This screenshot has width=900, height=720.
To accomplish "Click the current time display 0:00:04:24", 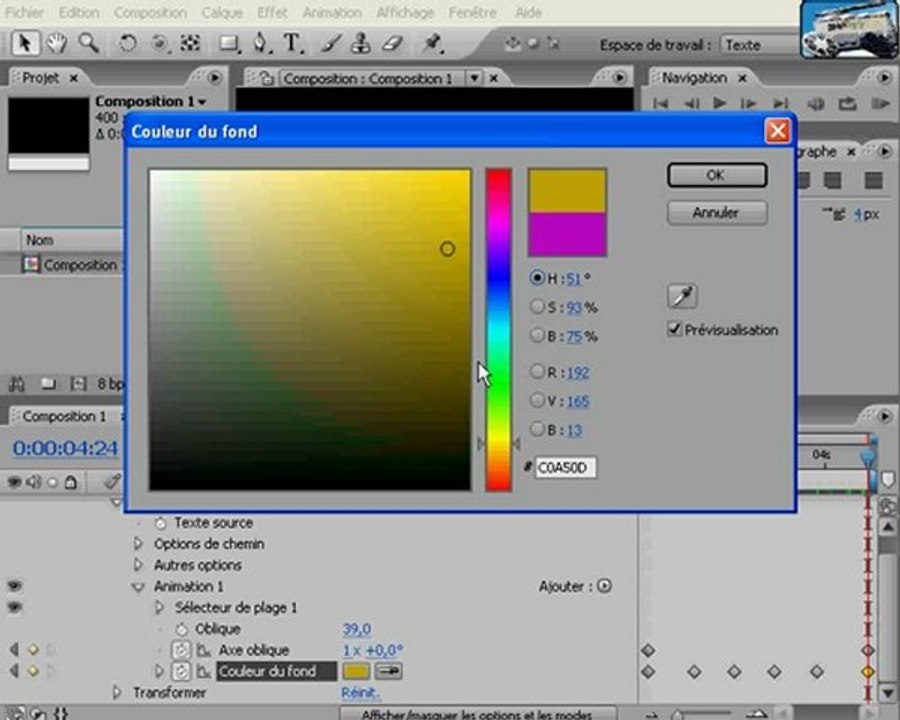I will (x=65, y=448).
